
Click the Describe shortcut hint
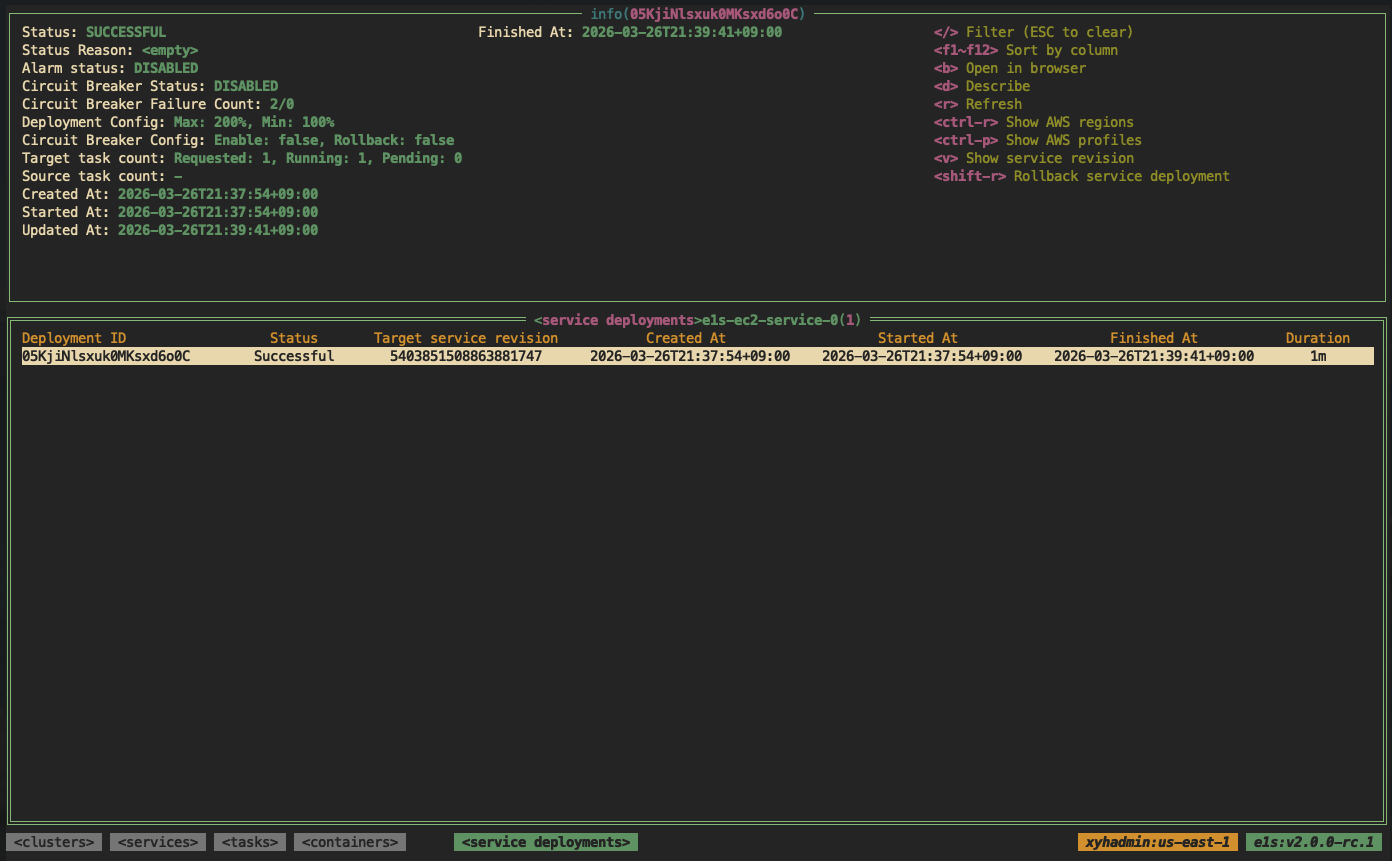[x=982, y=86]
